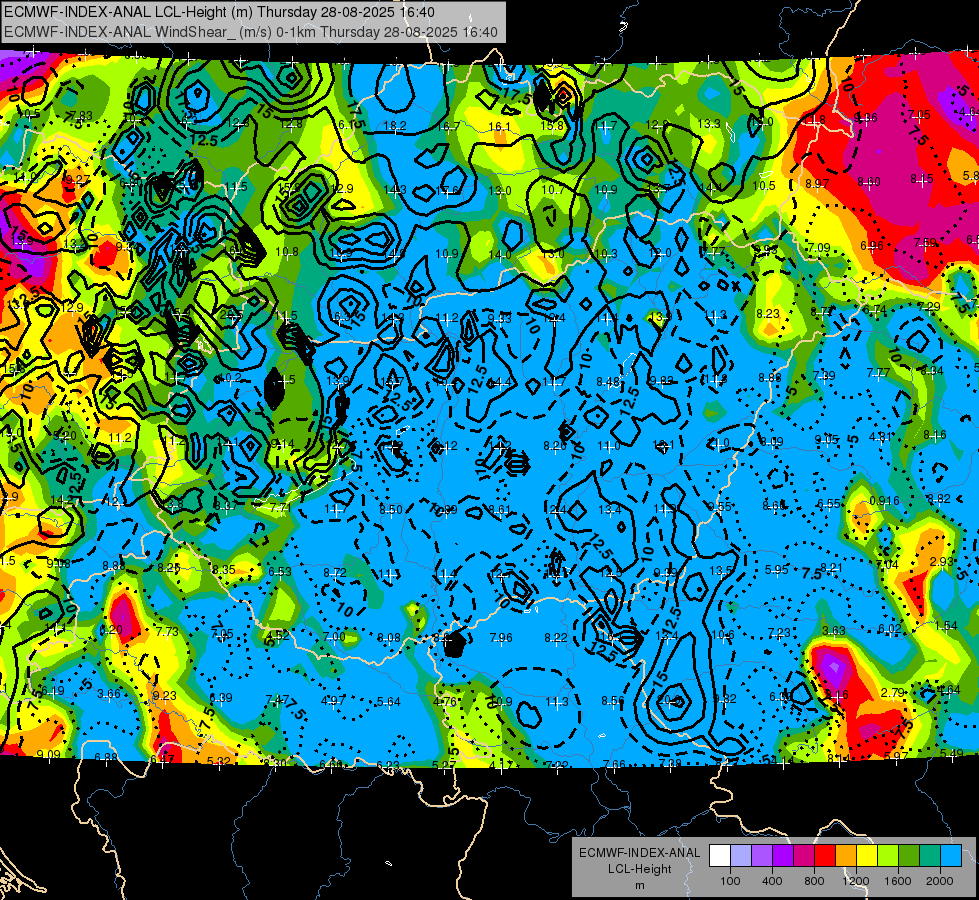Screen dimensions: 979x900
Task: Click the grid value 9.55
Action: pos(720,507)
